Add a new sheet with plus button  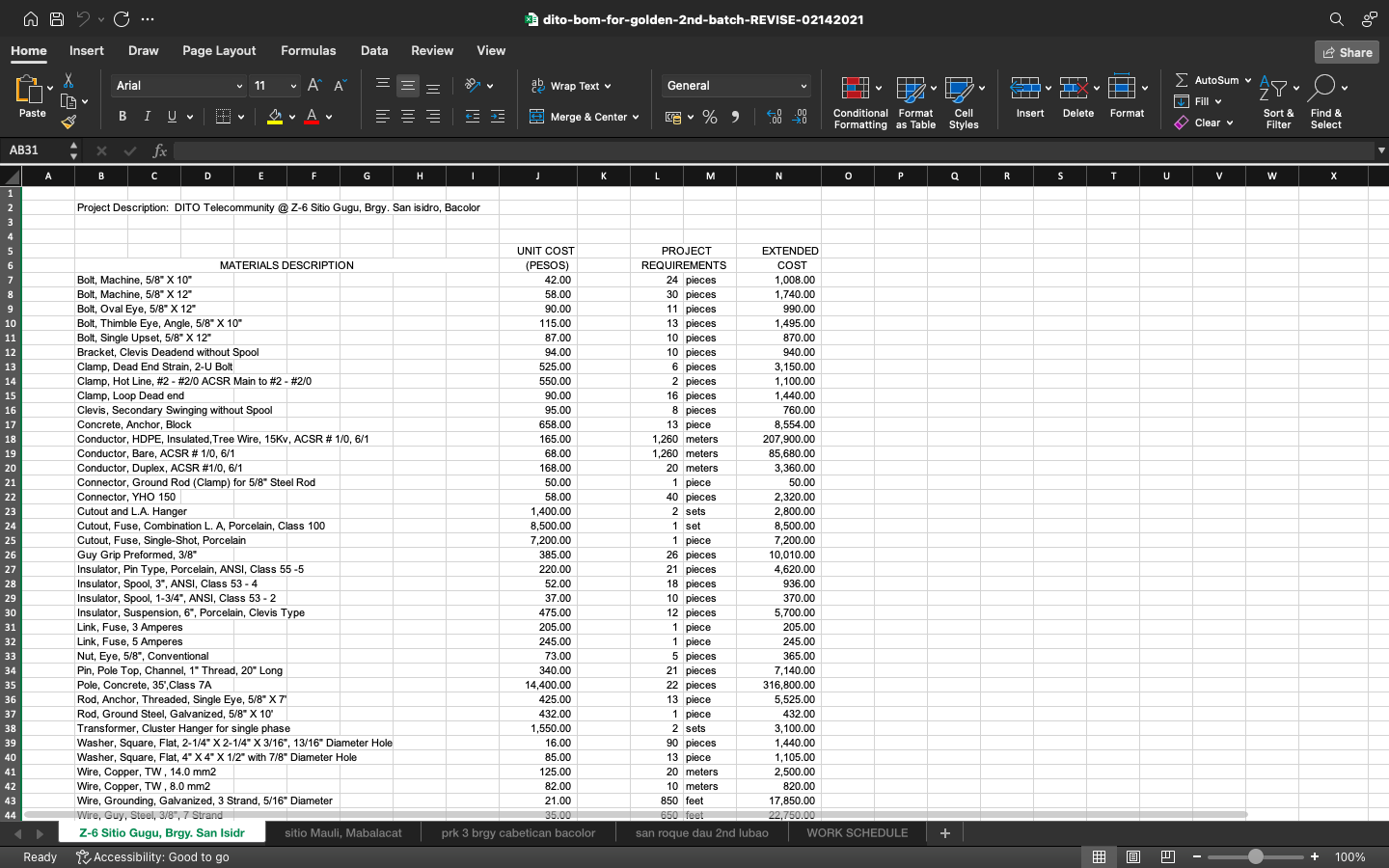coord(945,832)
